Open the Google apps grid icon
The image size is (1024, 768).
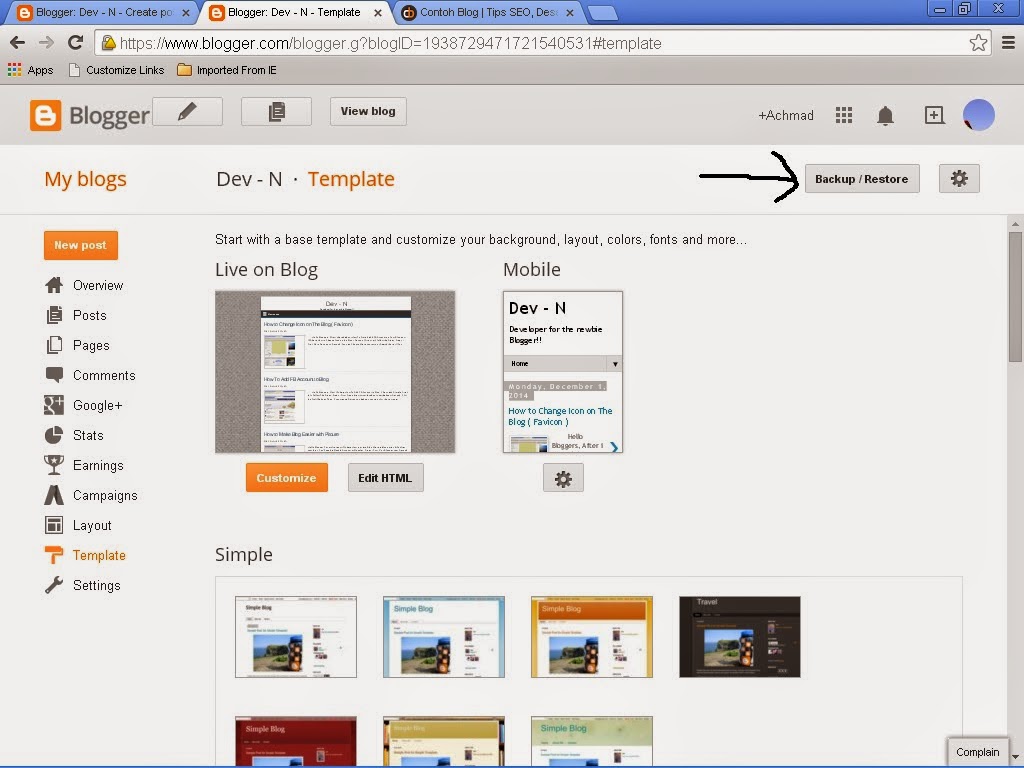pyautogui.click(x=844, y=116)
